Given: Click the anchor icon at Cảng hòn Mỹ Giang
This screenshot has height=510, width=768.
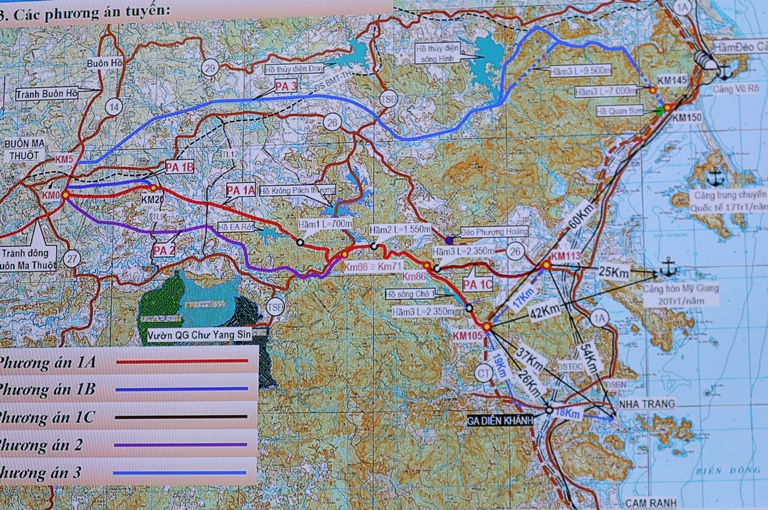Looking at the screenshot, I should (x=667, y=268).
